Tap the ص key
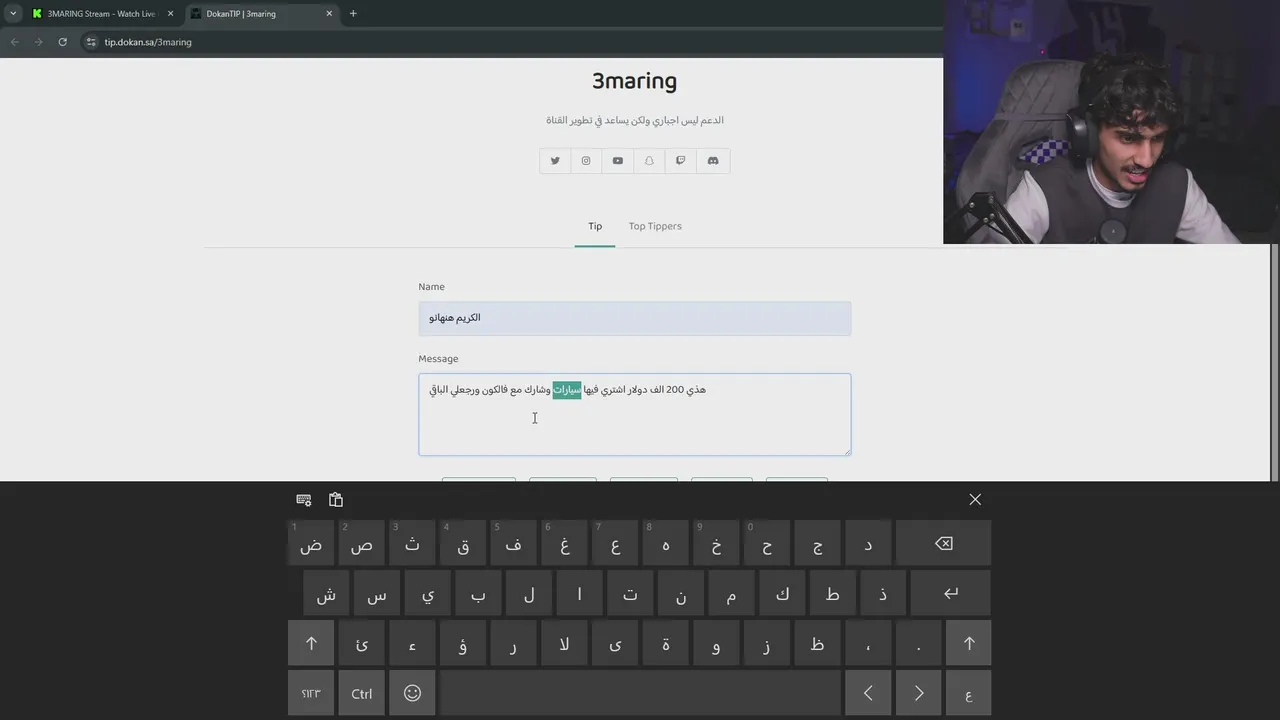Screen dimensions: 1280x720 click(362, 543)
